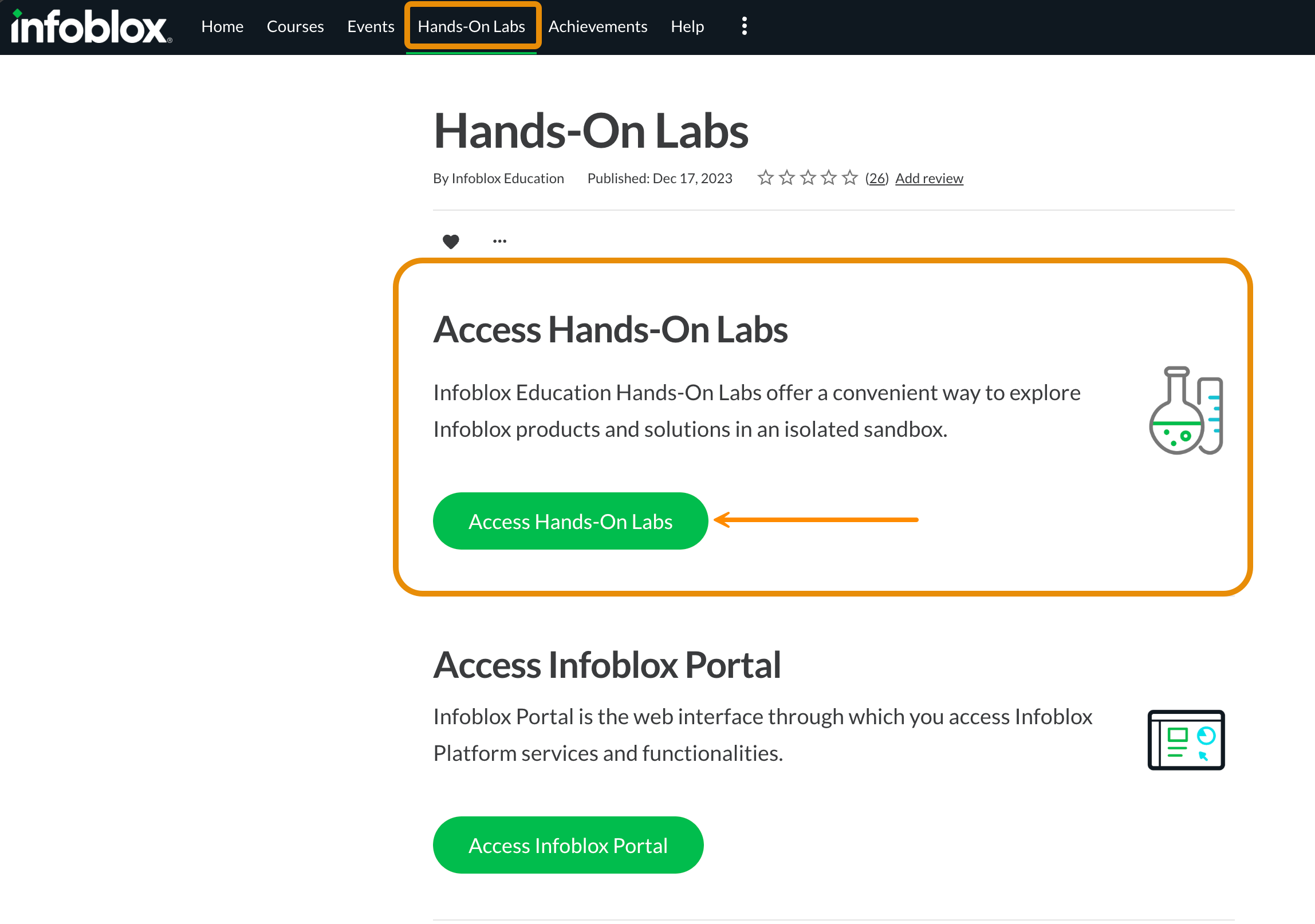Viewport: 1315px width, 924px height.
Task: Click the fourth rating star
Action: [x=829, y=178]
